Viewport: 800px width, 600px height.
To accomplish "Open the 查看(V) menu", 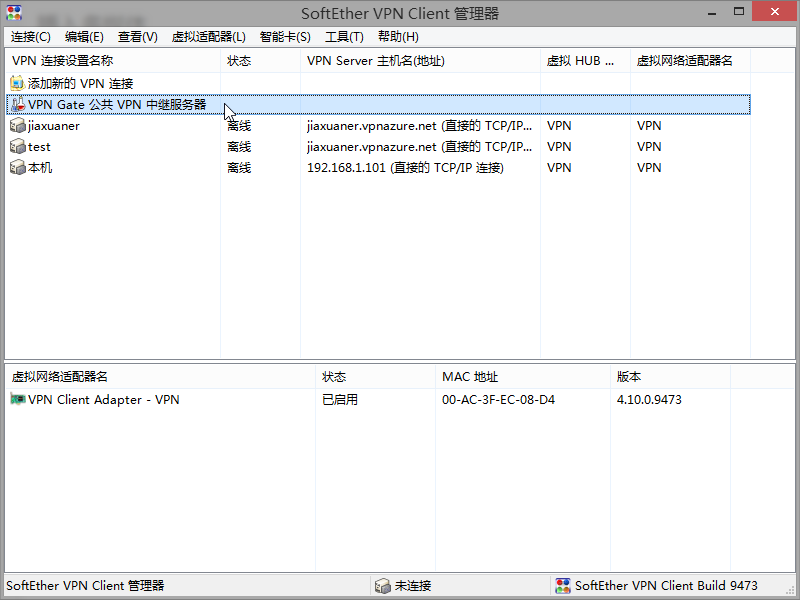I will click(x=136, y=36).
